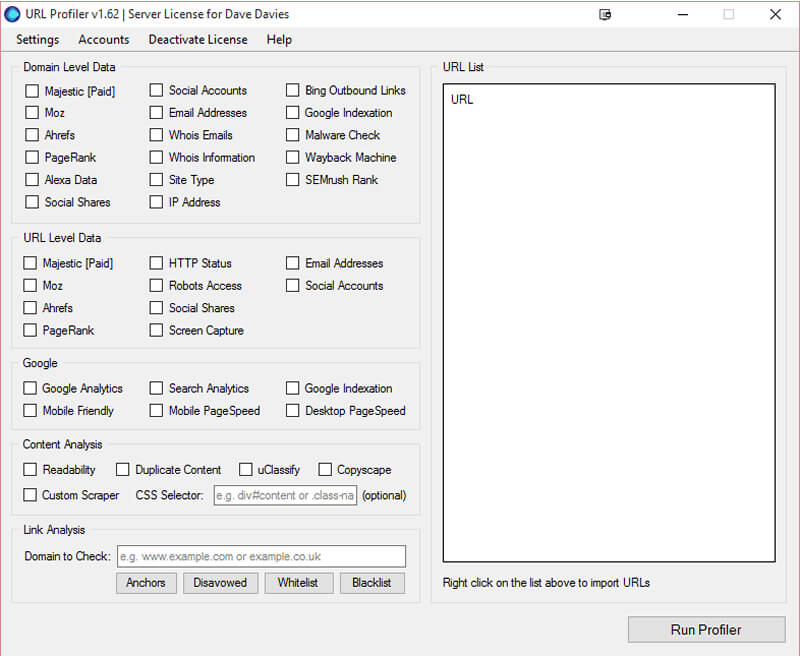Check the Robots Access box
Image resolution: width=800 pixels, height=656 pixels.
coord(156,286)
